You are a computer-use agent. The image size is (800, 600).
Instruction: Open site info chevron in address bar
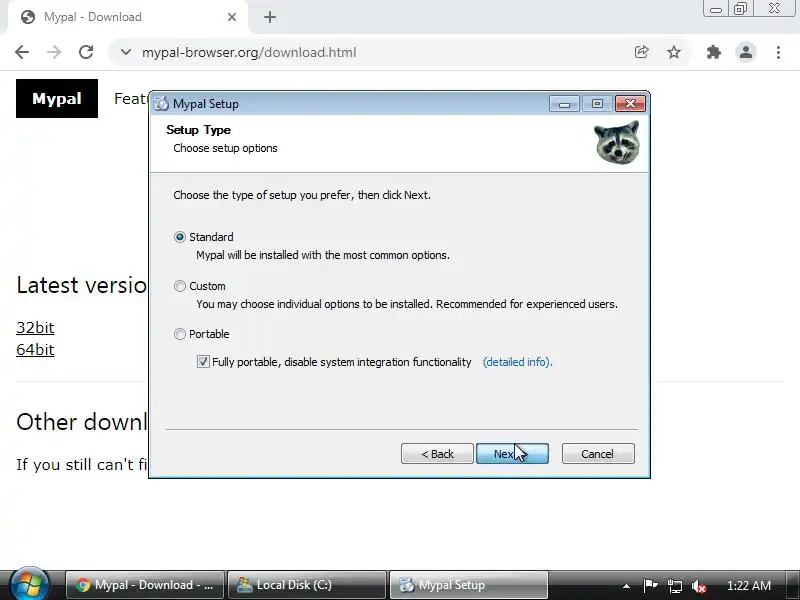(x=126, y=52)
